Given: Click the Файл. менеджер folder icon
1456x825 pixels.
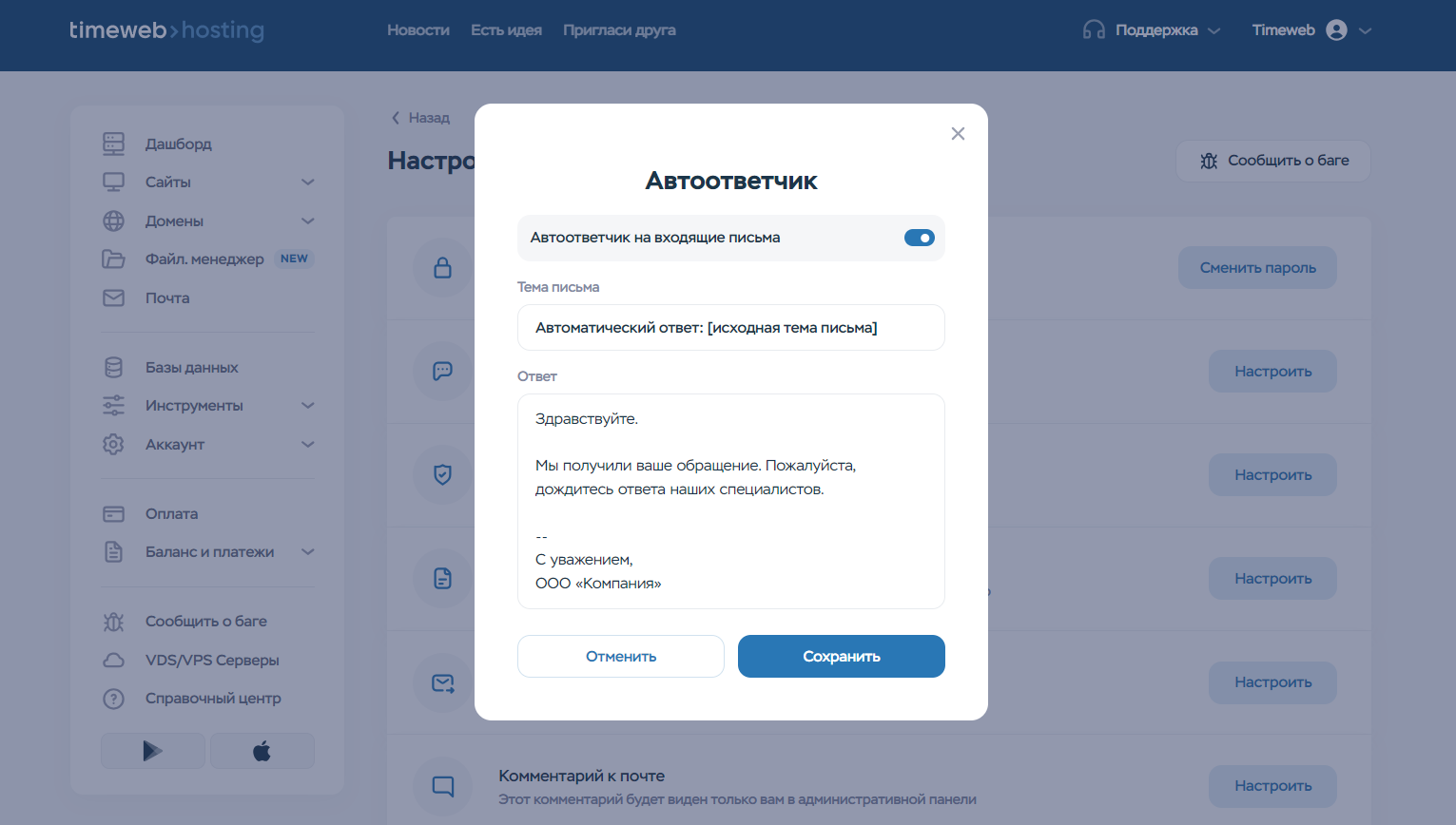Looking at the screenshot, I should [x=113, y=259].
